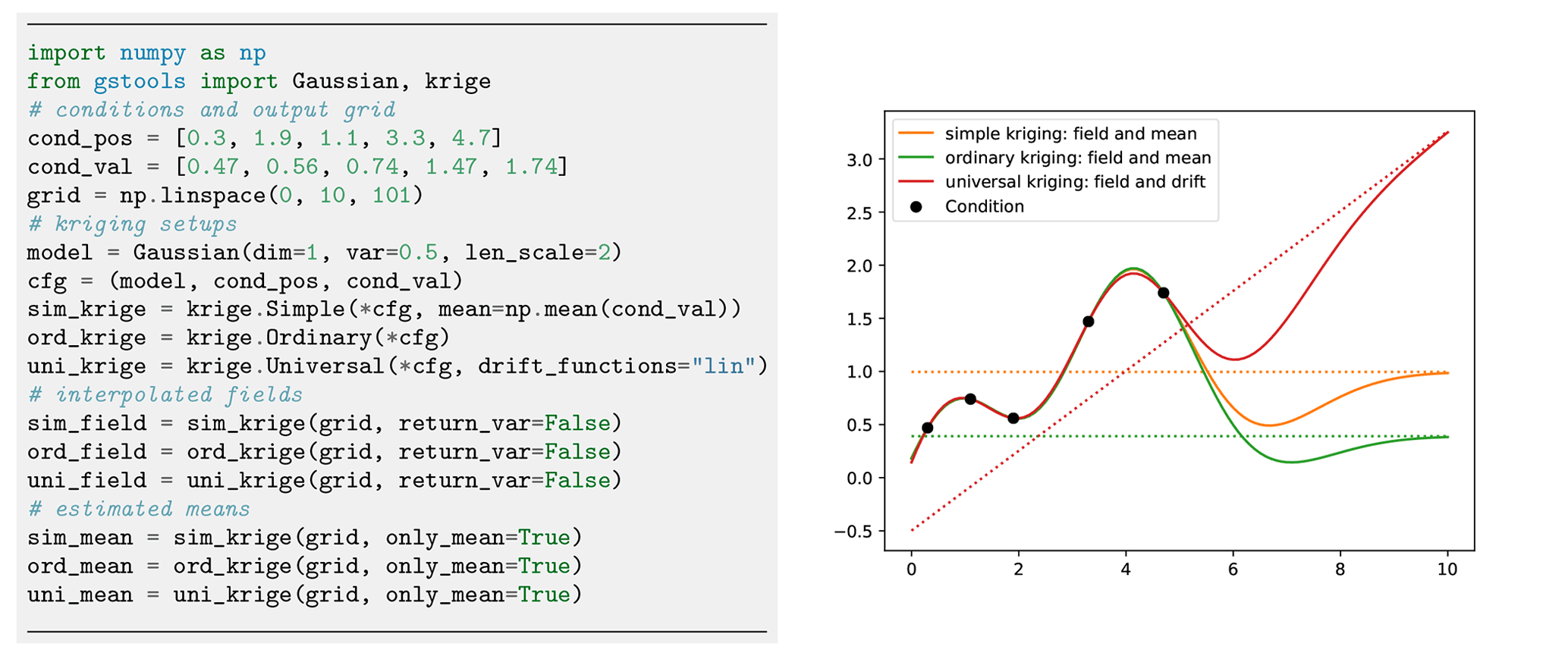This screenshot has height=656, width=1568.
Task: Click the y-axis tick label 3.0
Action: [859, 160]
